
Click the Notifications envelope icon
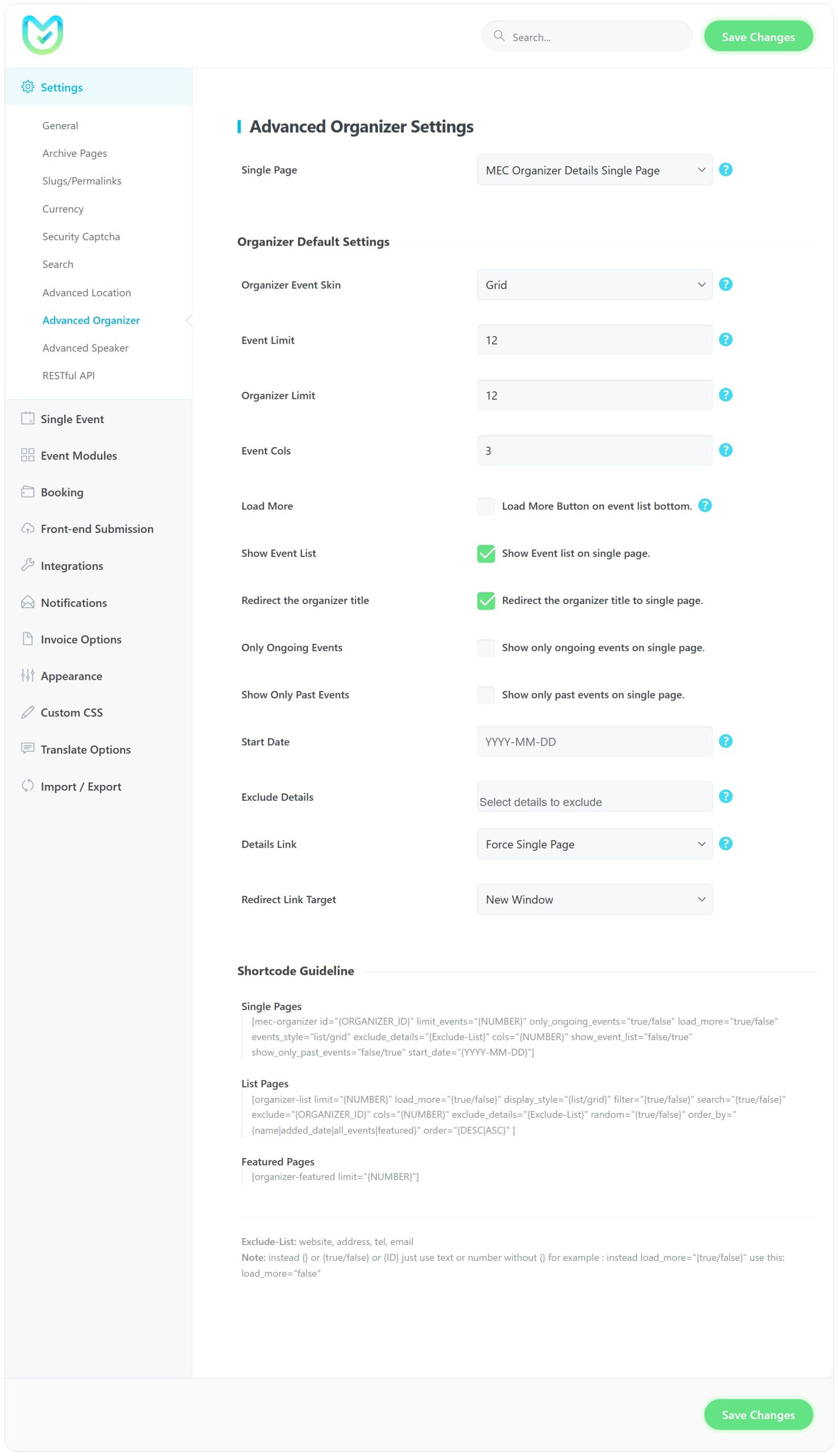[28, 602]
